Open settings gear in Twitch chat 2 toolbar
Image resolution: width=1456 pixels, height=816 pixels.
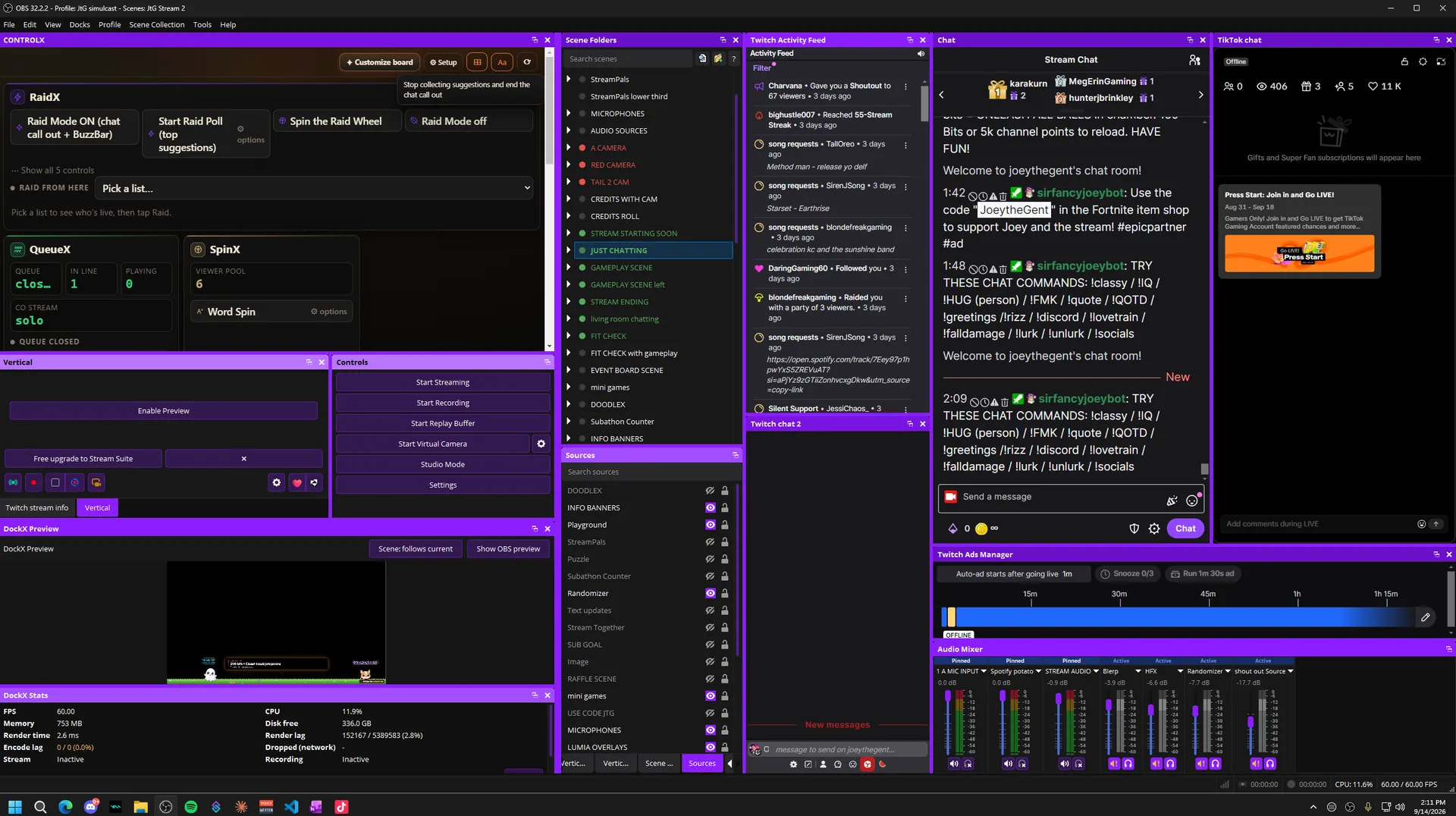point(794,764)
